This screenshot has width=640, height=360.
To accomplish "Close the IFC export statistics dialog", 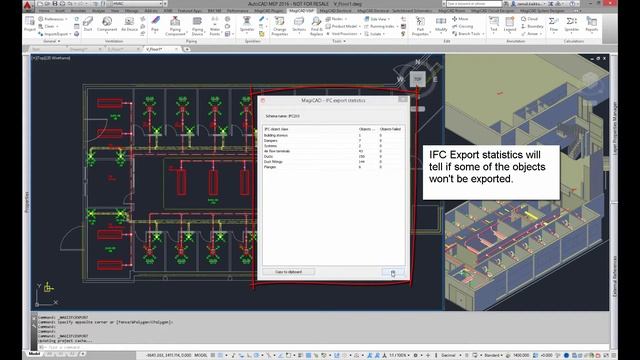I will point(403,100).
